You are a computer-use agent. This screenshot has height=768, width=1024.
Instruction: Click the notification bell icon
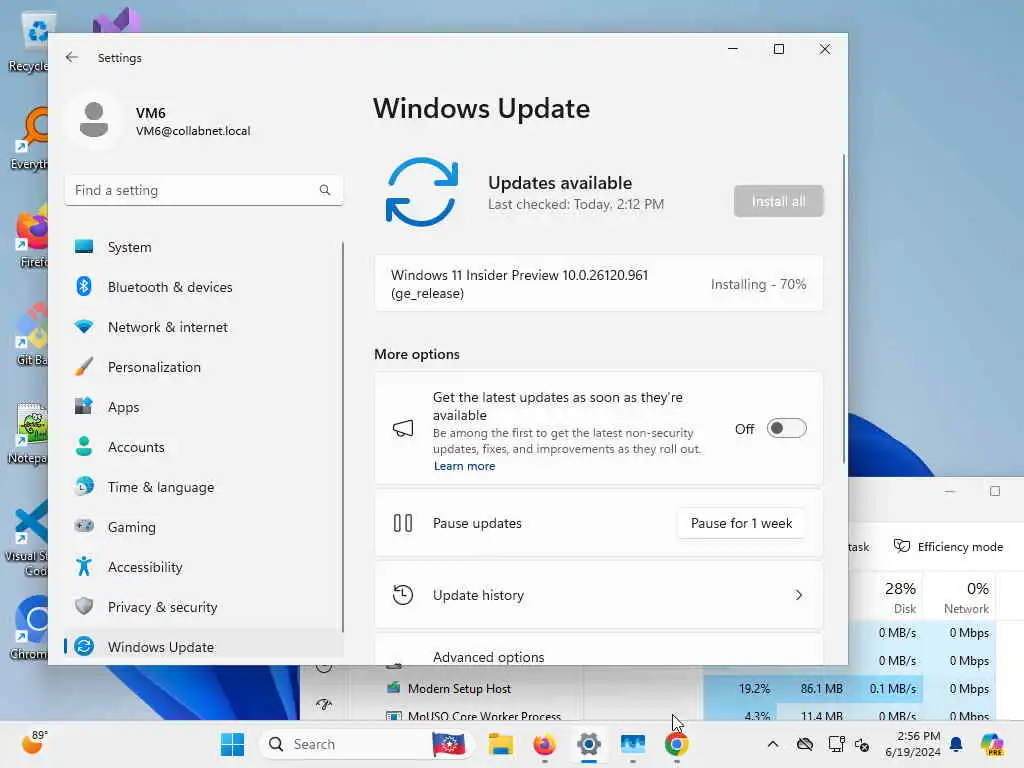point(955,744)
